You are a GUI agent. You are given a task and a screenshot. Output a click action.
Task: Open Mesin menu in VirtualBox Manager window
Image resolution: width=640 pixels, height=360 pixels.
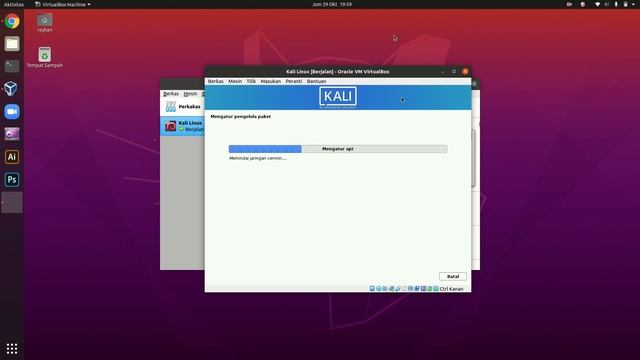click(x=190, y=94)
